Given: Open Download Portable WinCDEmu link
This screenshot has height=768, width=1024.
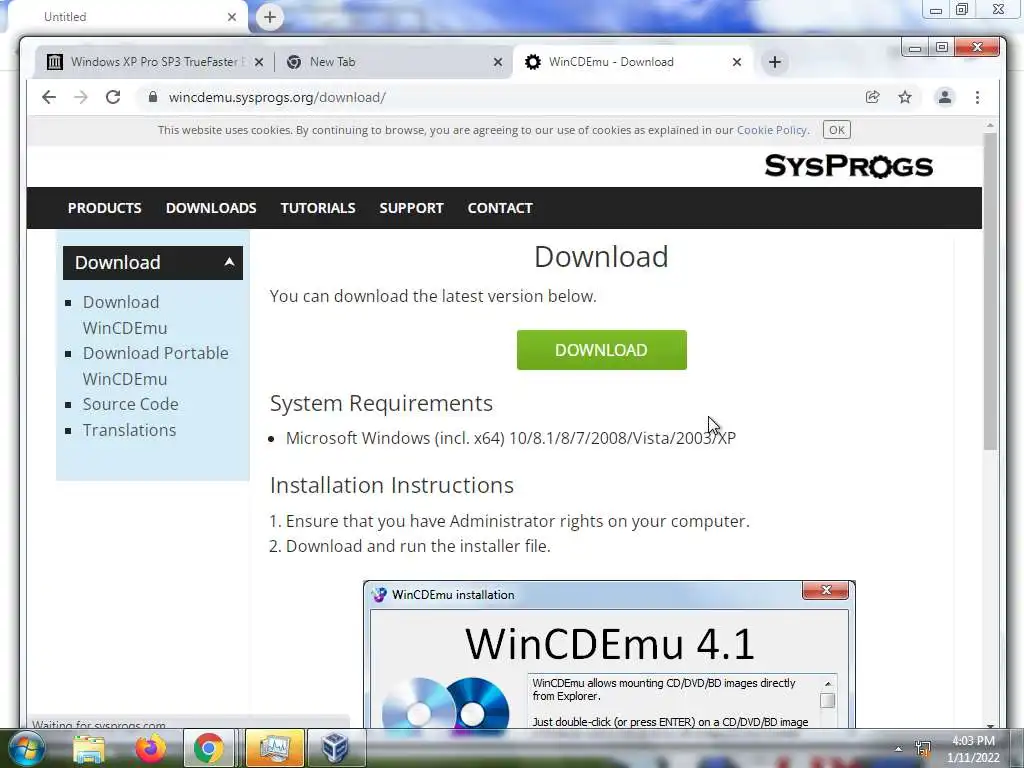Looking at the screenshot, I should pos(155,366).
